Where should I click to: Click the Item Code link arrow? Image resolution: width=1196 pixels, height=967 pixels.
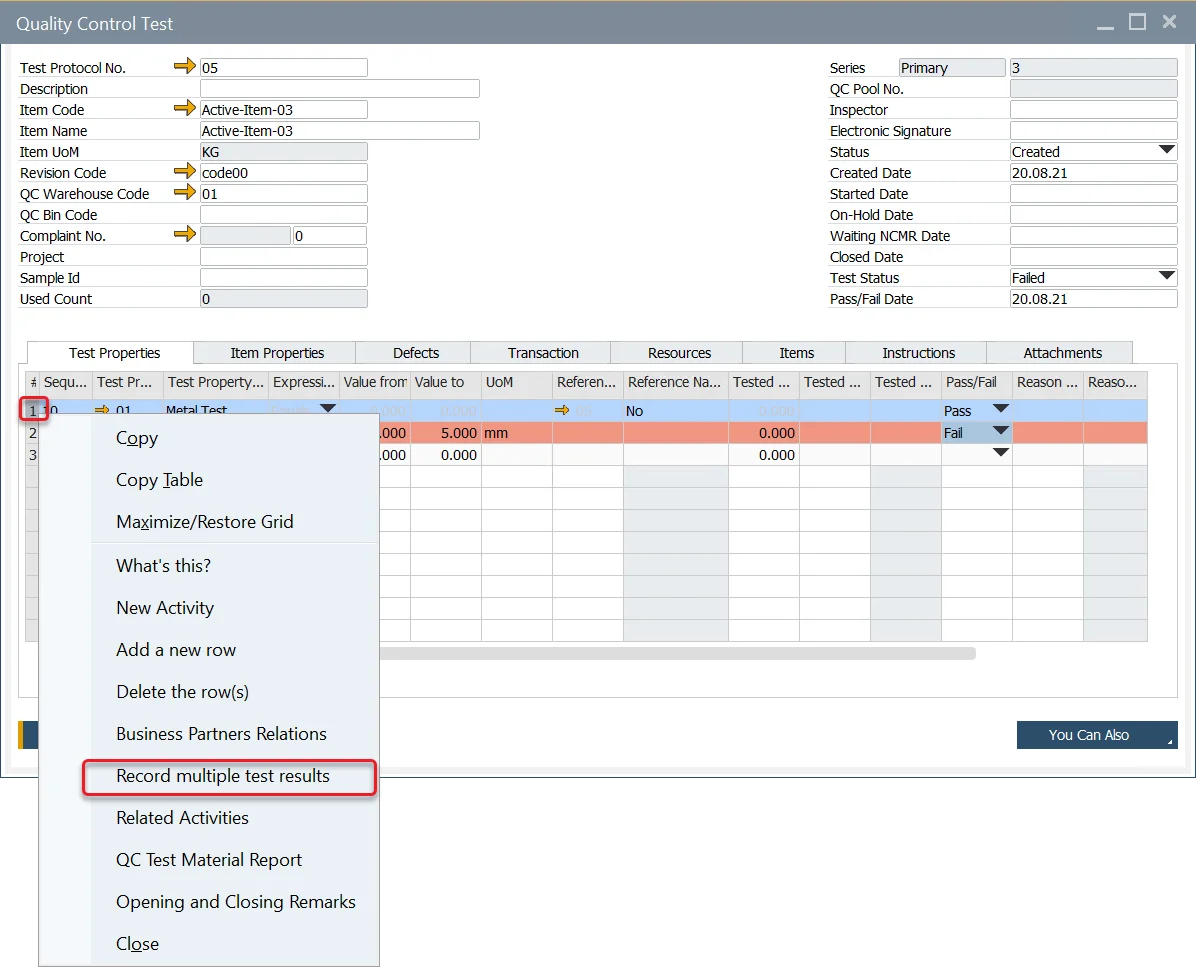tap(185, 109)
